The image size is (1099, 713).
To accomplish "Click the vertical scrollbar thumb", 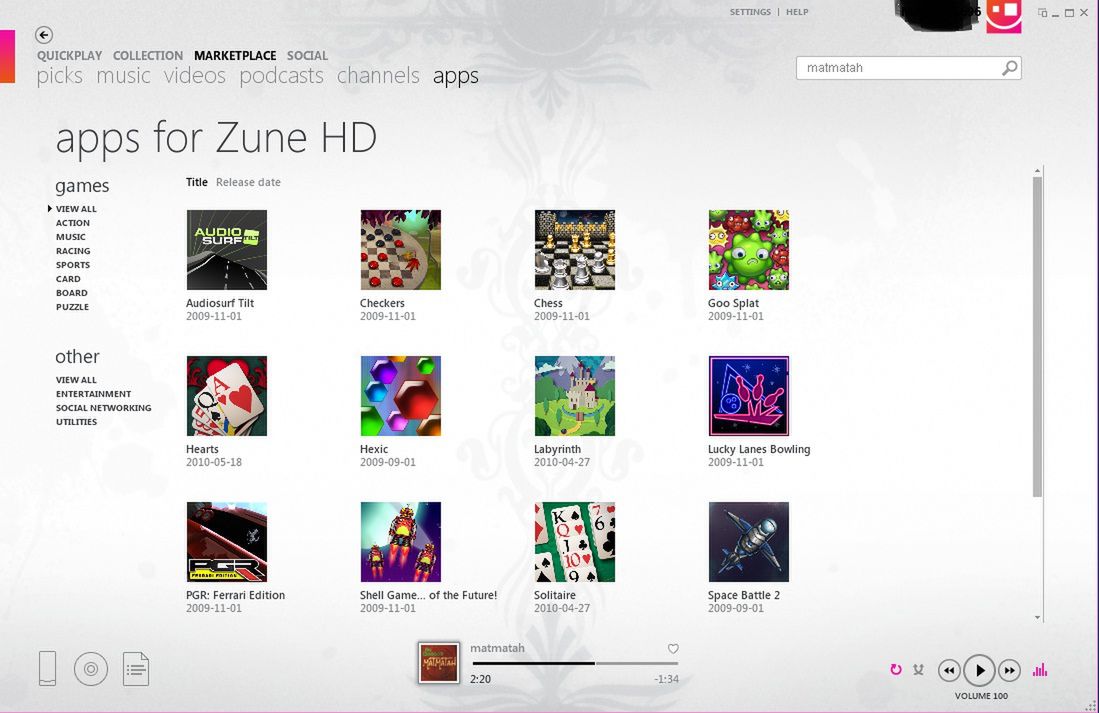I will [1037, 337].
